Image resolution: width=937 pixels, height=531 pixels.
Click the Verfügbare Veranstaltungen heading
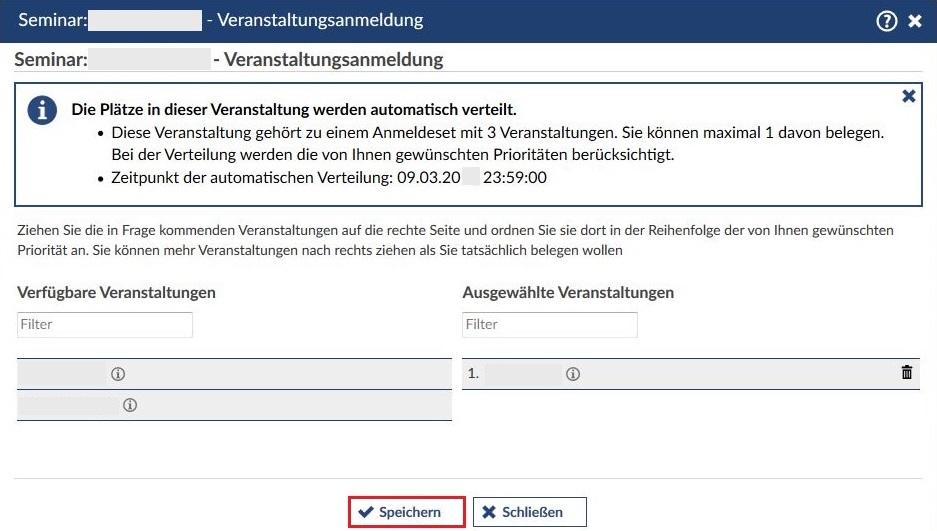pos(116,292)
